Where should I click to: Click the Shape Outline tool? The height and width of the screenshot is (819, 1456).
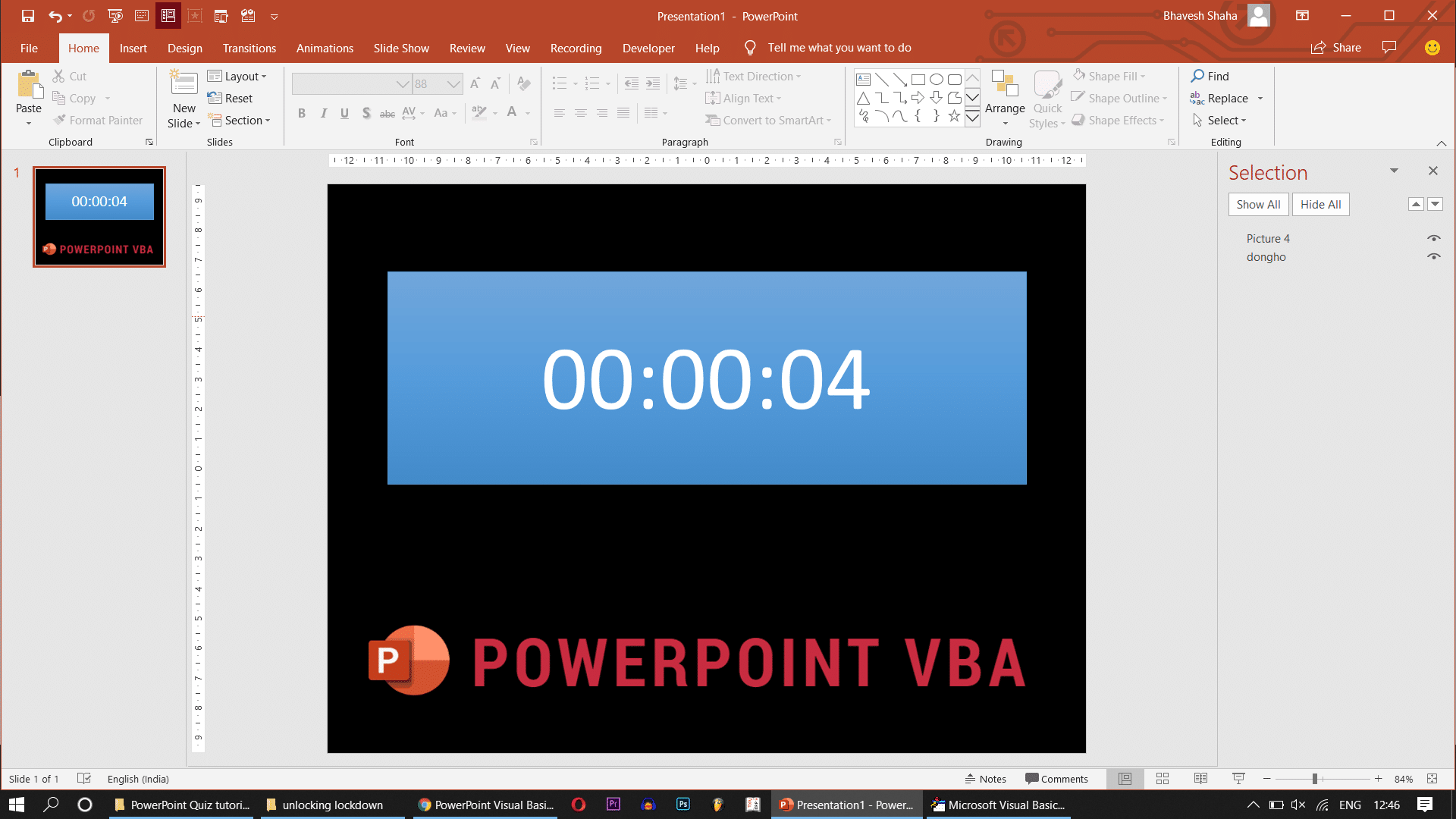tap(1121, 97)
